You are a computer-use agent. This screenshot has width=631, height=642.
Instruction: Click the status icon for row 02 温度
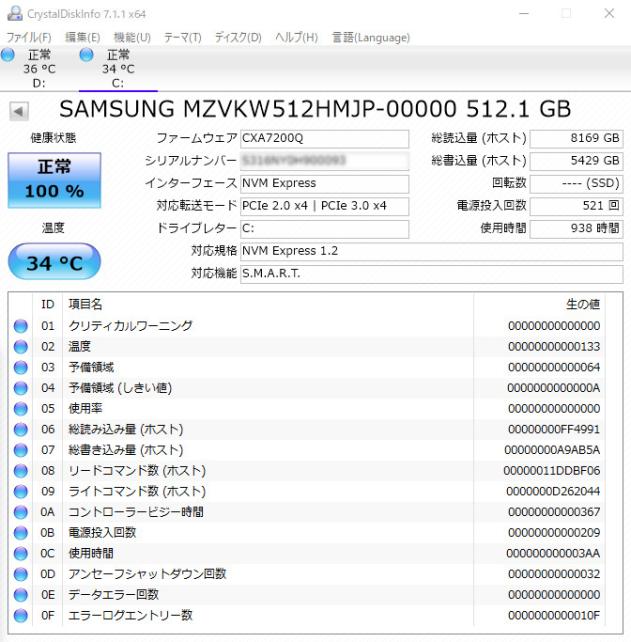point(20,347)
